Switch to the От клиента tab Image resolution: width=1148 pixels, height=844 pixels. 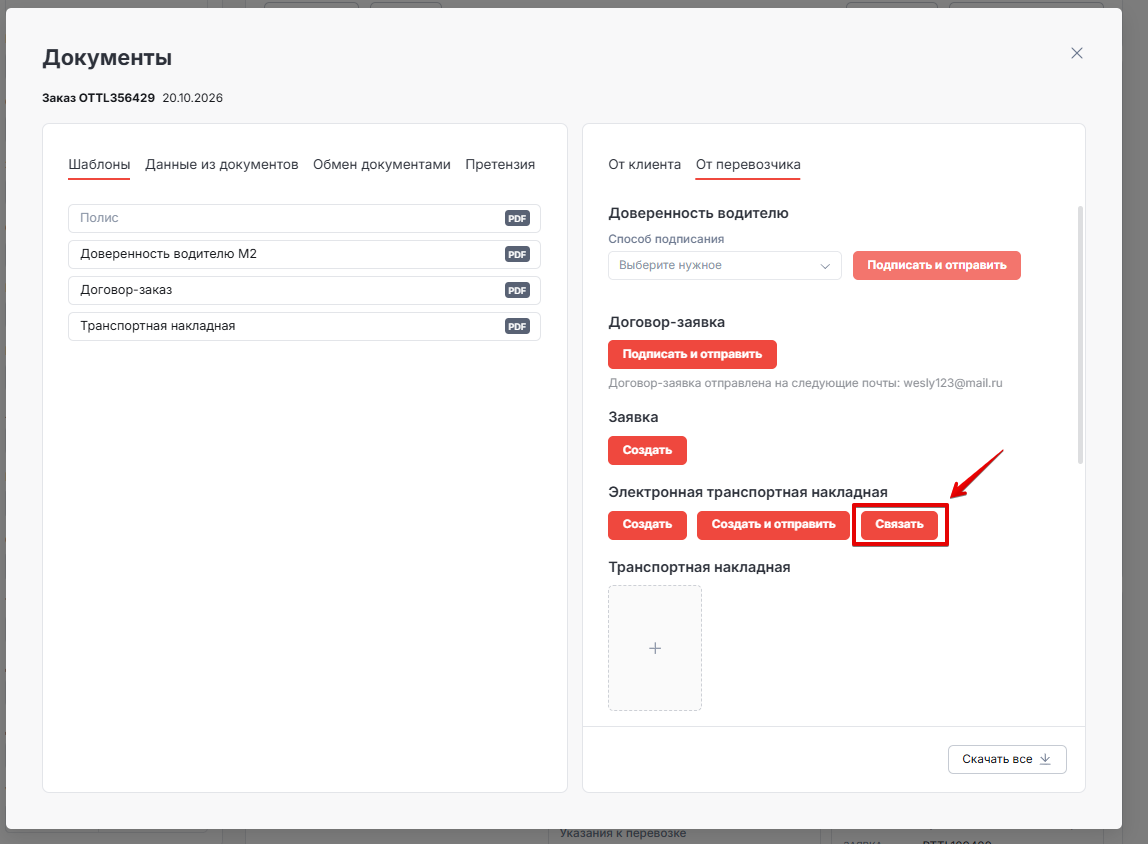(x=644, y=165)
